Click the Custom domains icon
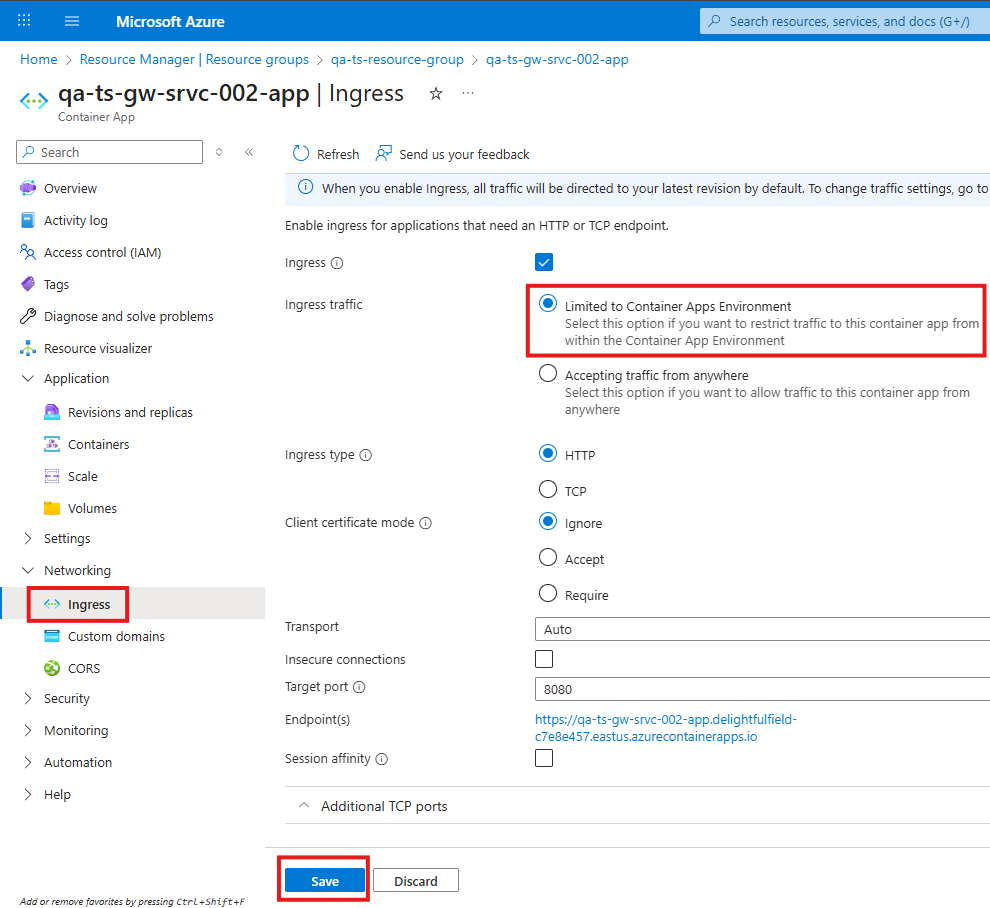This screenshot has width=990, height=908. pos(52,636)
